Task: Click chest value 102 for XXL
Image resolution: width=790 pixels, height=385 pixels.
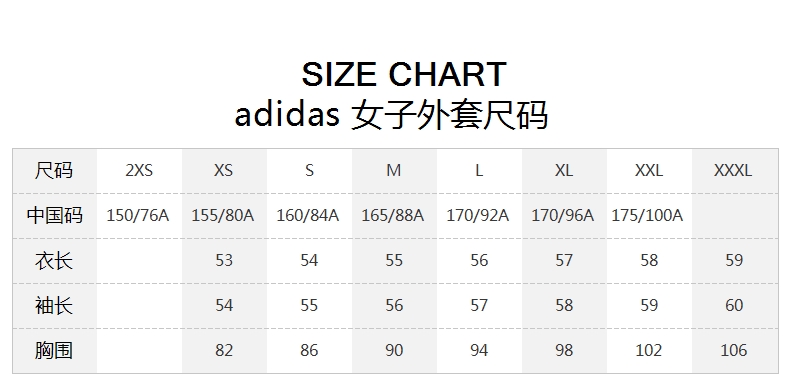Action: pyautogui.click(x=649, y=350)
